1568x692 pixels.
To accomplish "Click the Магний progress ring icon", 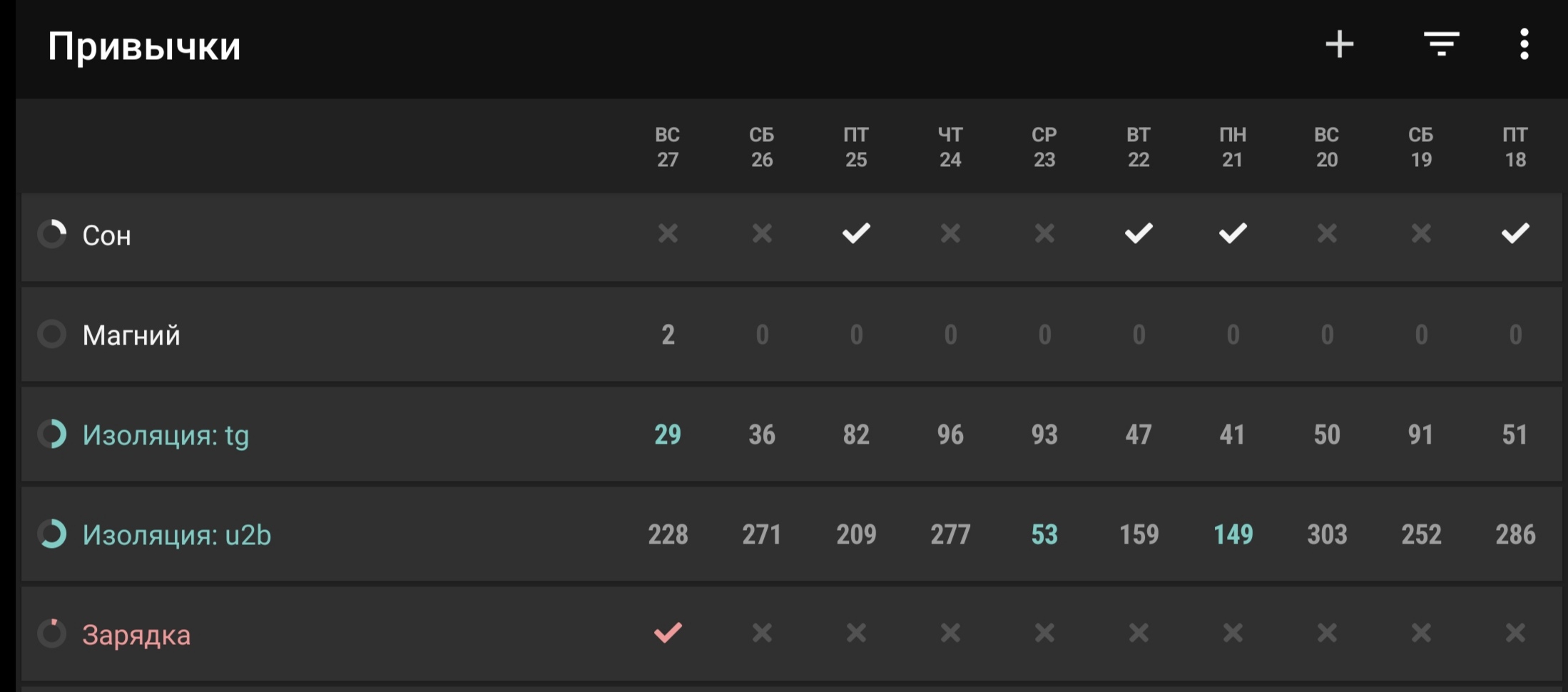I will (52, 334).
